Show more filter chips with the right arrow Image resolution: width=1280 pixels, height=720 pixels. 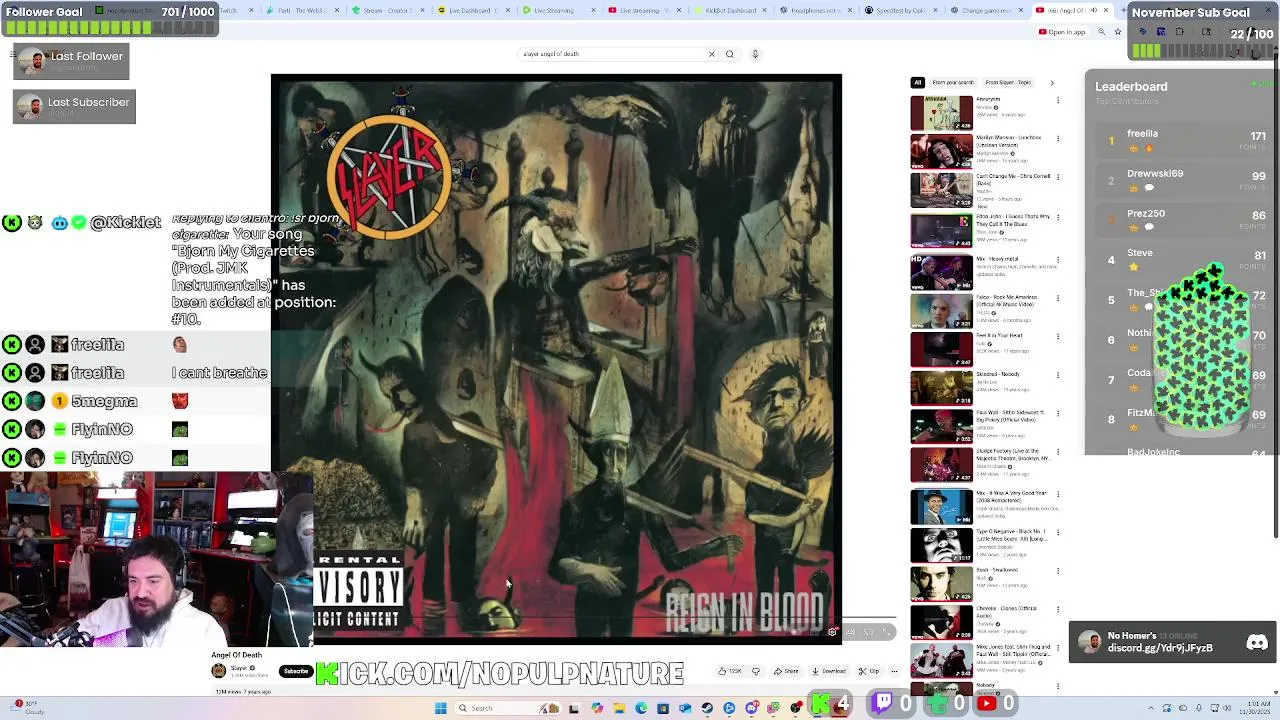1052,83
